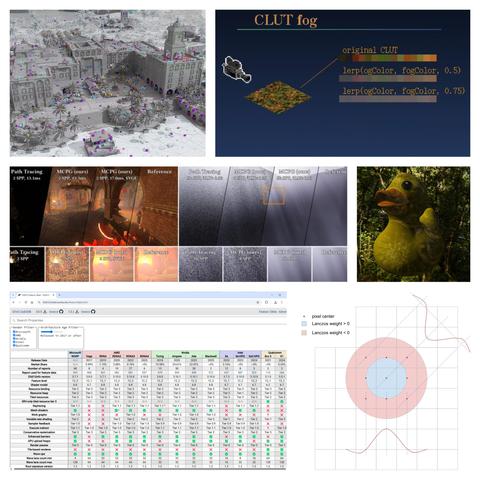Open the Lanczos weight diagram image
Image resolution: width=480 pixels, height=480 pixels.
coord(383,381)
